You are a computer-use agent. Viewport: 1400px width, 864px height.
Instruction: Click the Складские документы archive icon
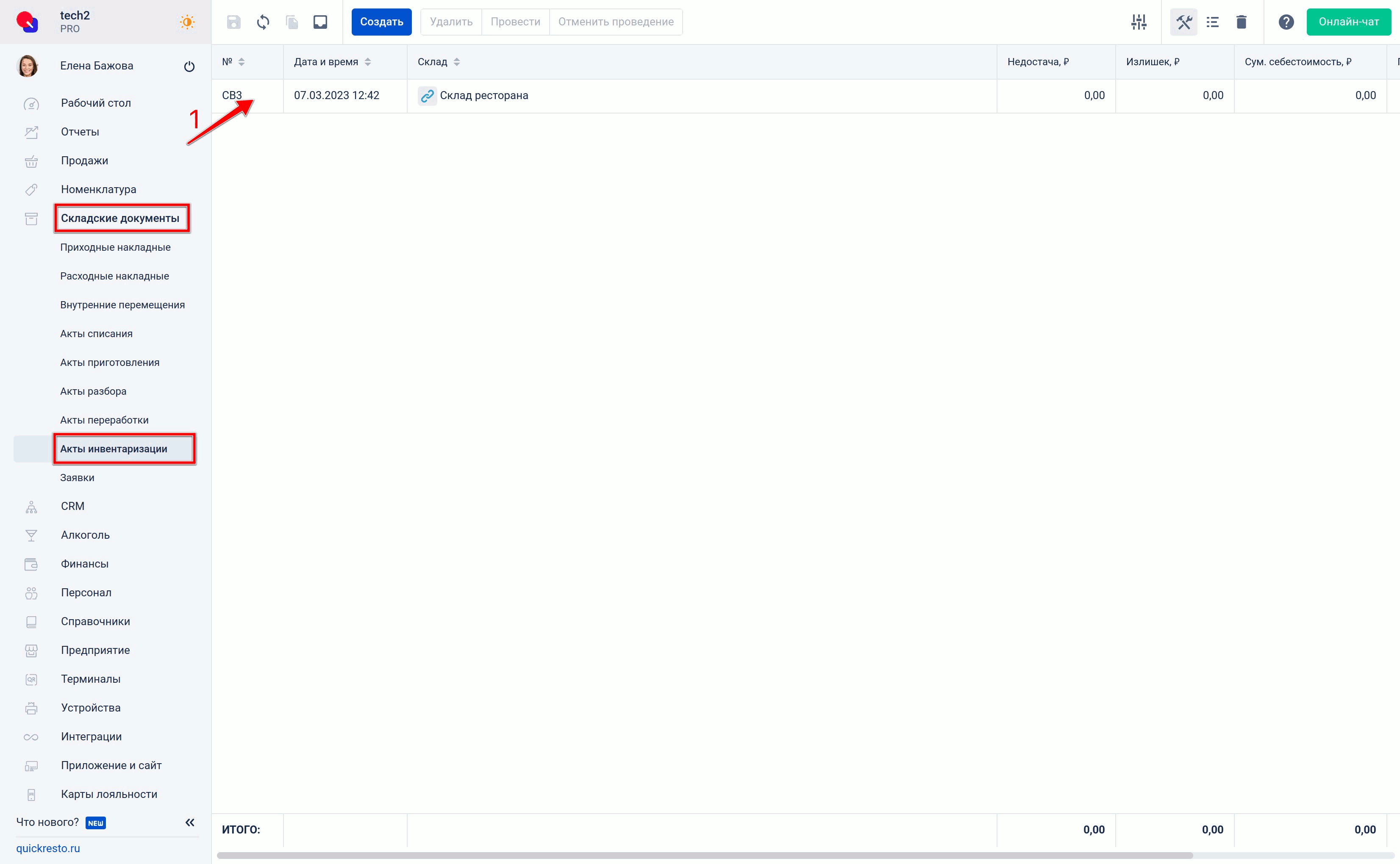(31, 218)
